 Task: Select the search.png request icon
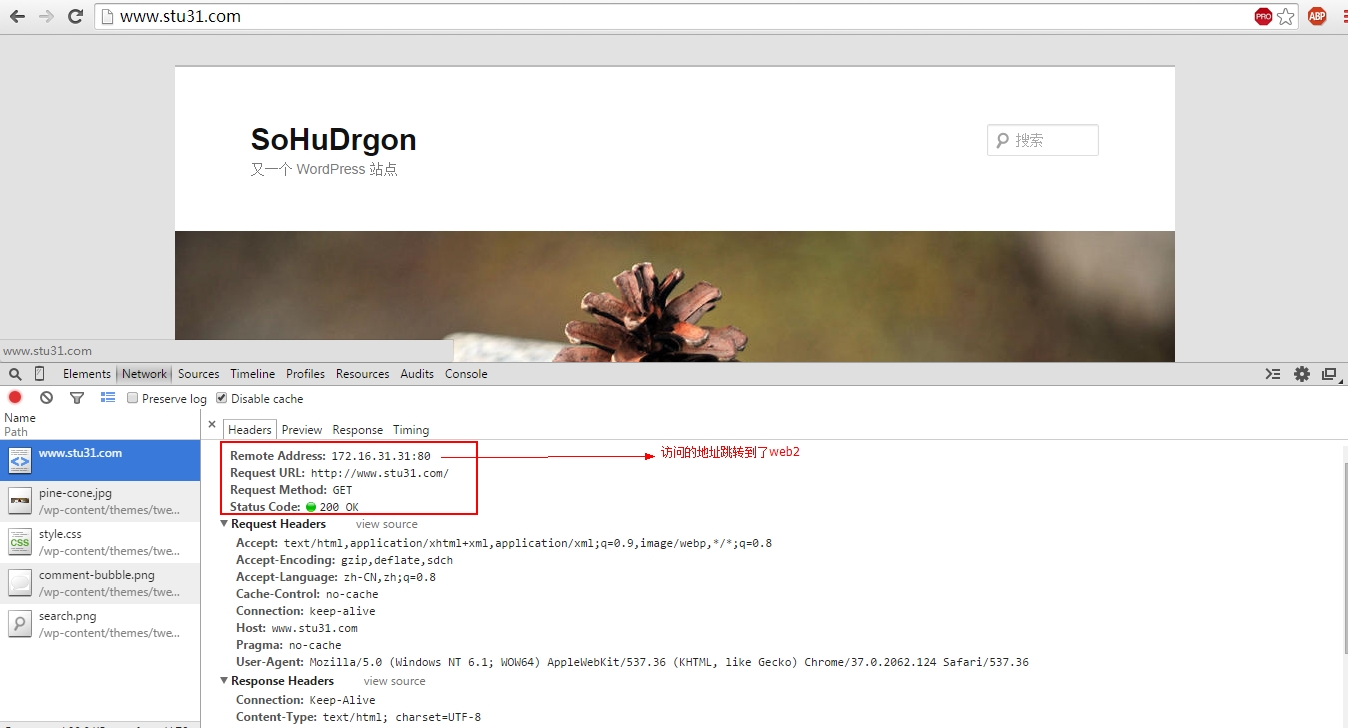(x=20, y=624)
